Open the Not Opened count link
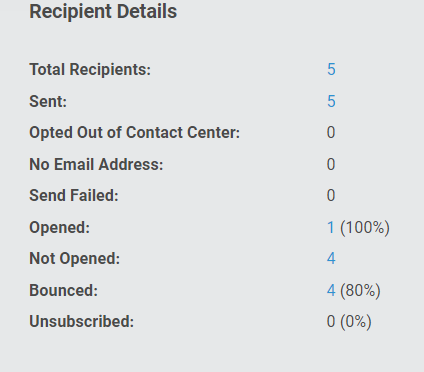Viewport: 424px width, 372px height. 331,258
